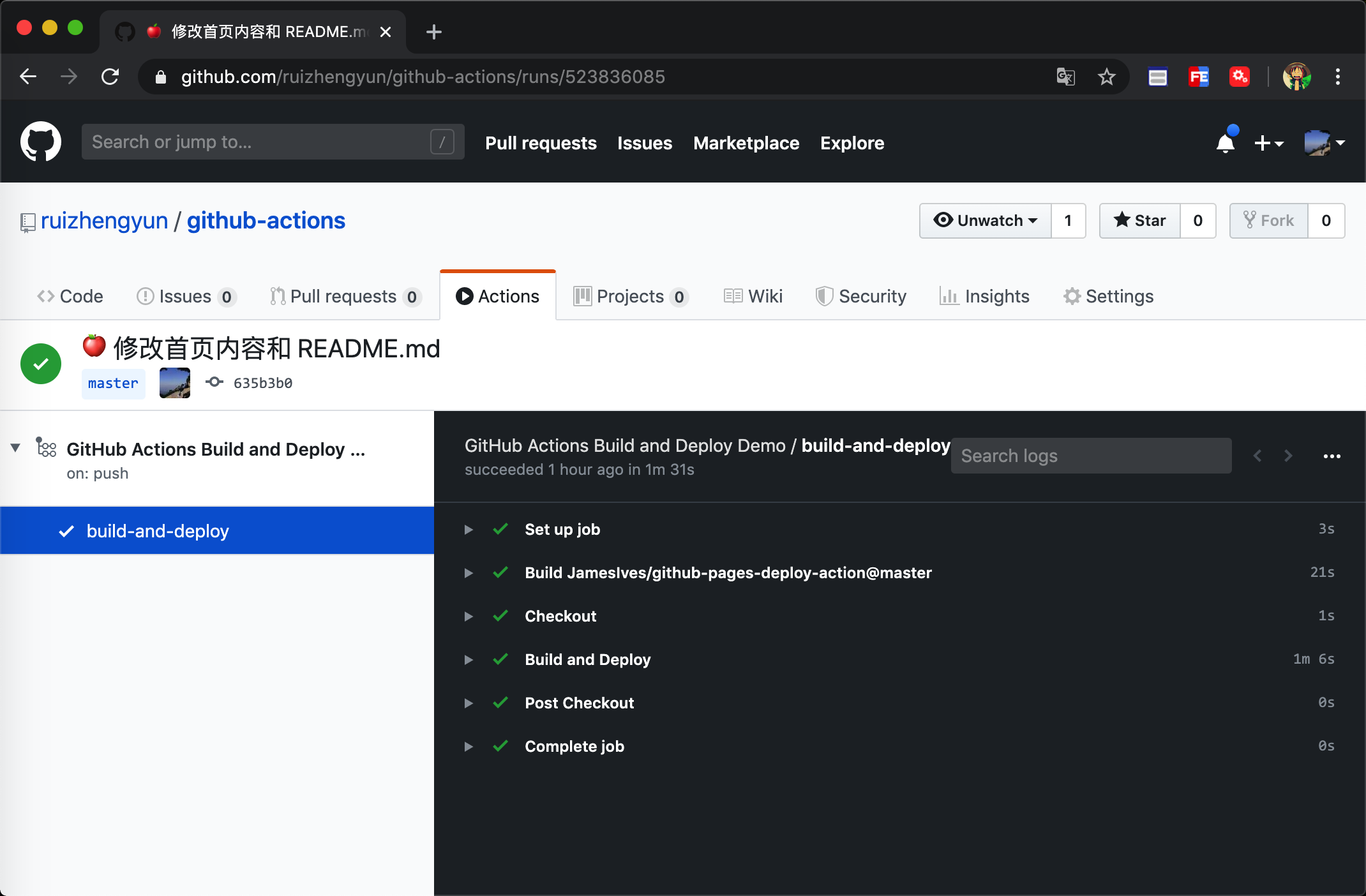
Task: Focus the Search or jump to field
Action: pos(273,142)
